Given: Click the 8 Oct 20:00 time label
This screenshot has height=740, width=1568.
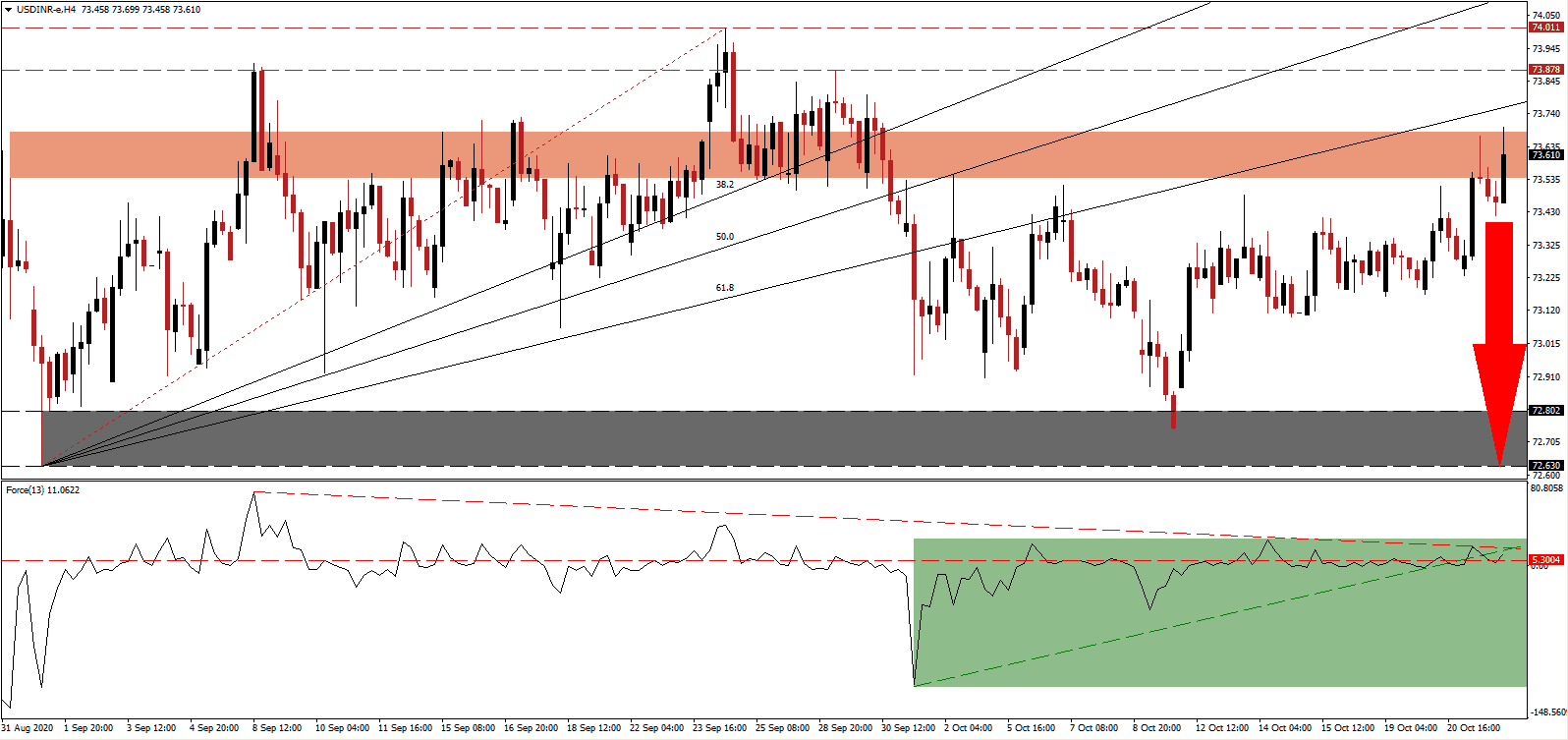Looking at the screenshot, I should pyautogui.click(x=1156, y=728).
